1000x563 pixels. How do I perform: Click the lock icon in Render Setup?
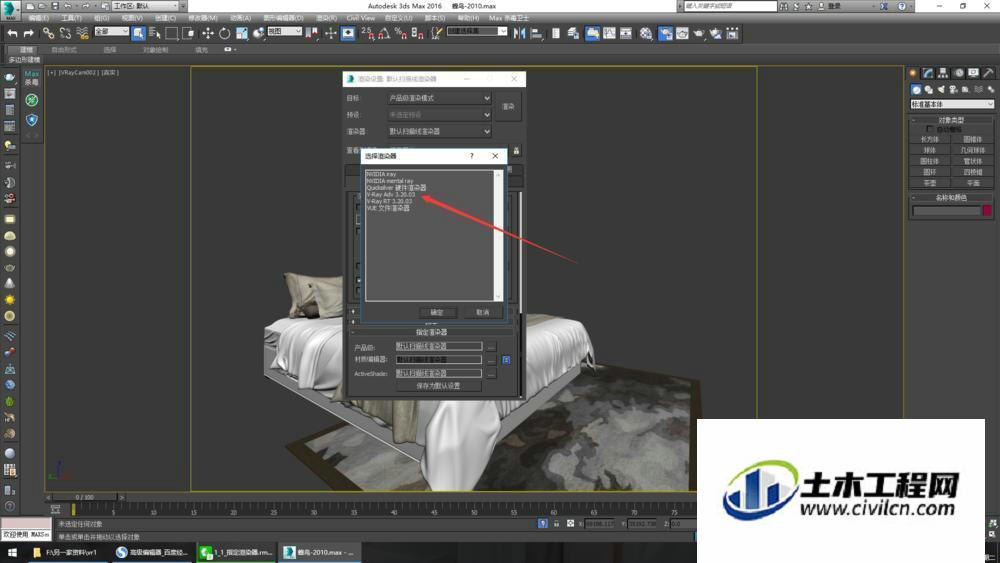coord(516,150)
